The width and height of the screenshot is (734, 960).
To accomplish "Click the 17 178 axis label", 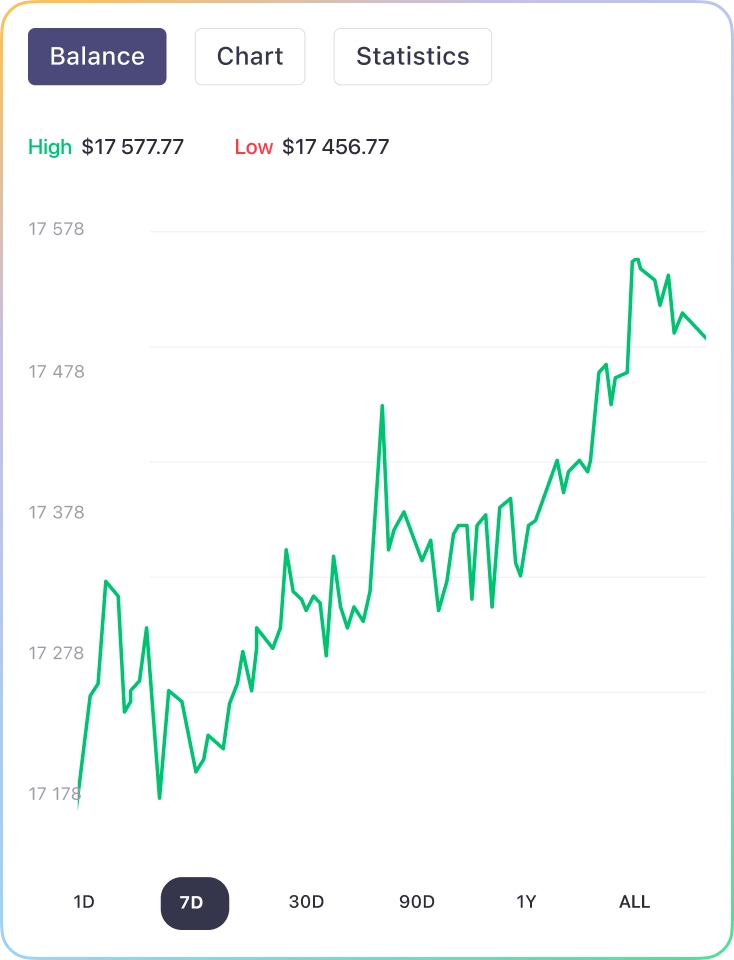I will [x=54, y=794].
